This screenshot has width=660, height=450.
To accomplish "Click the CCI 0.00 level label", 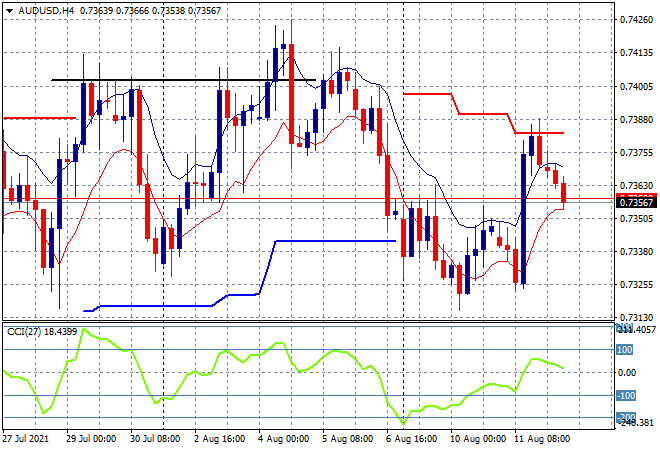I will (627, 373).
